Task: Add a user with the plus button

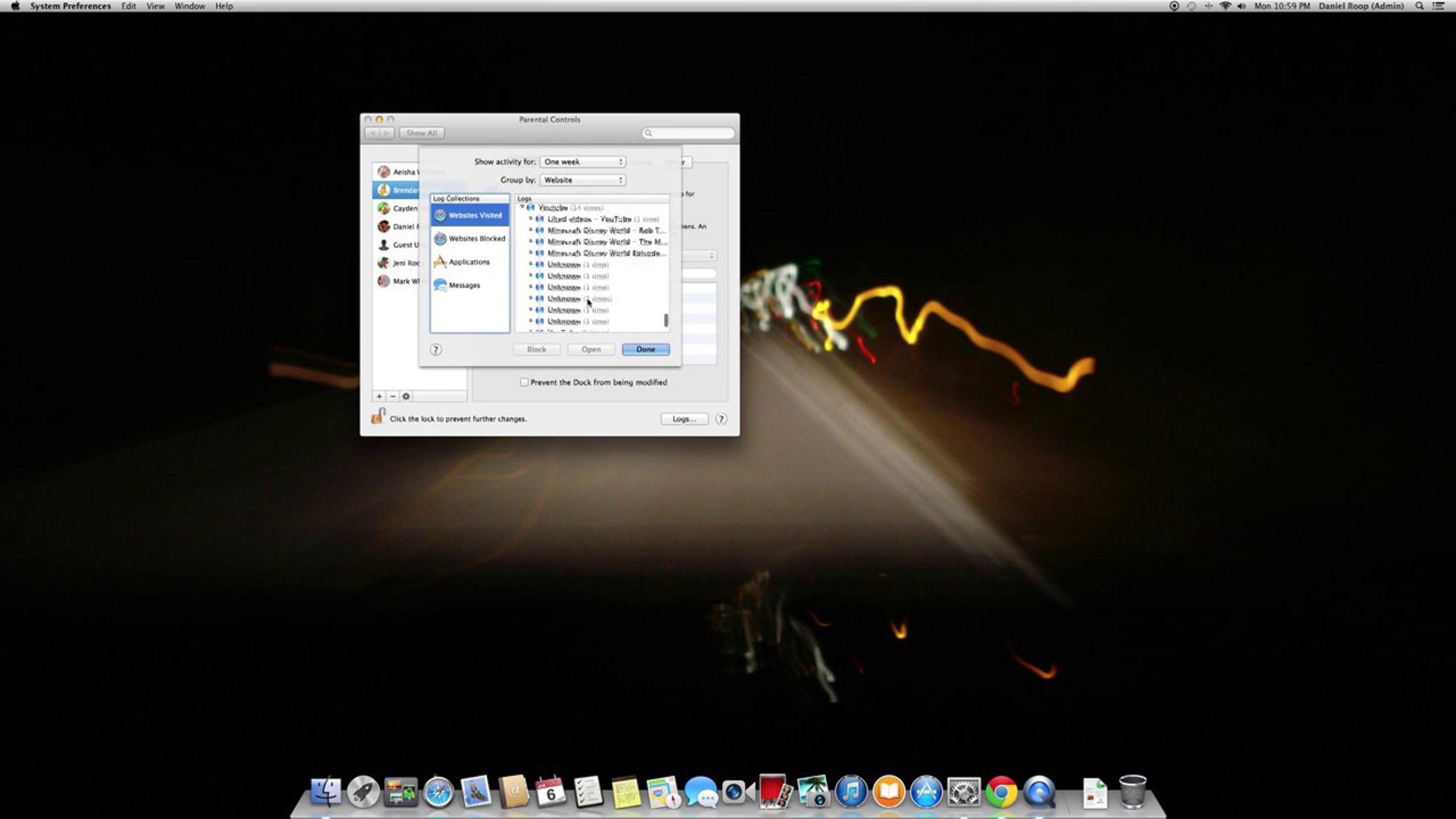Action: click(x=379, y=396)
